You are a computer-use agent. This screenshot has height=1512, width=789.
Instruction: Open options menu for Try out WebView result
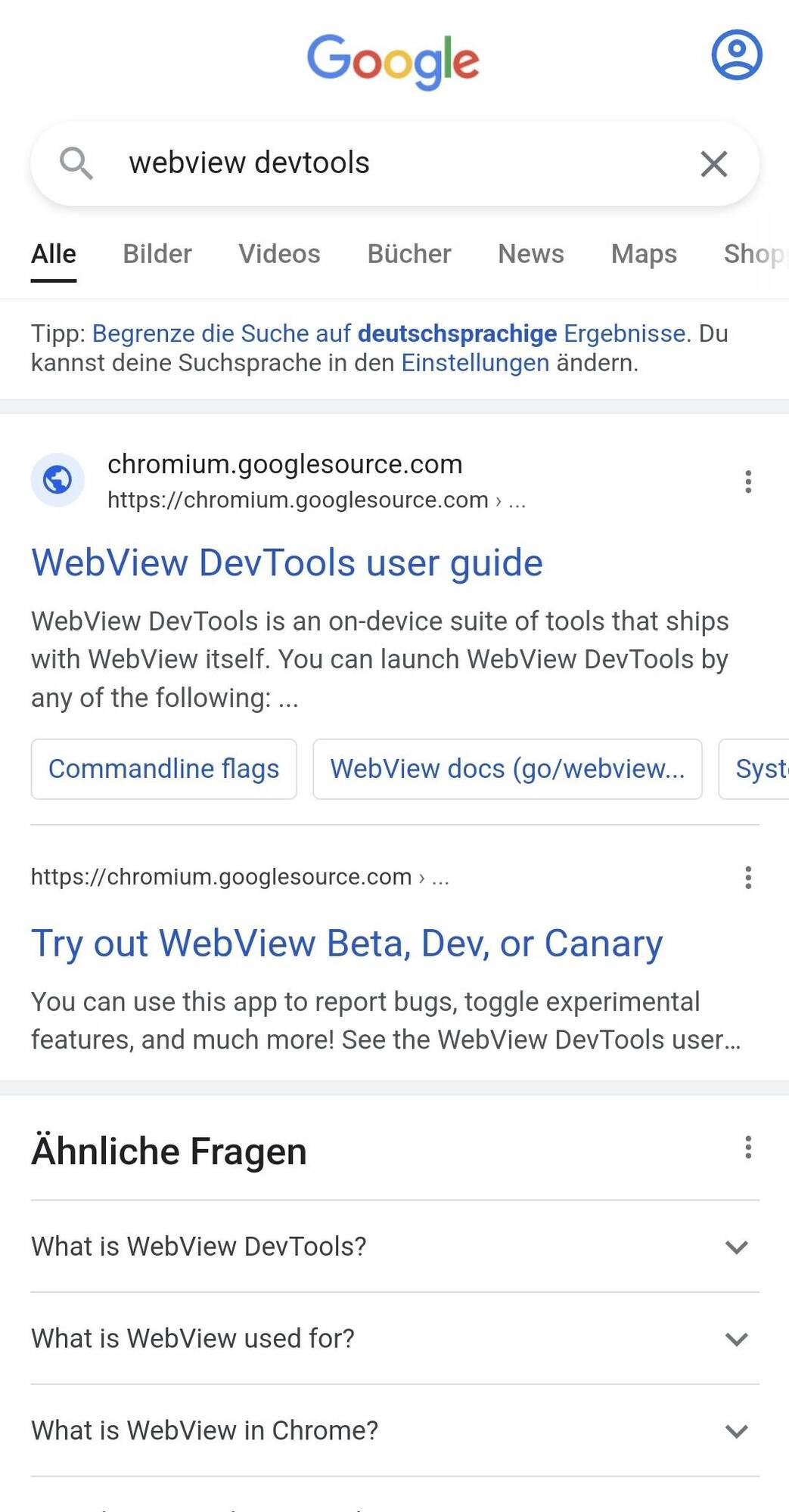pos(747,878)
